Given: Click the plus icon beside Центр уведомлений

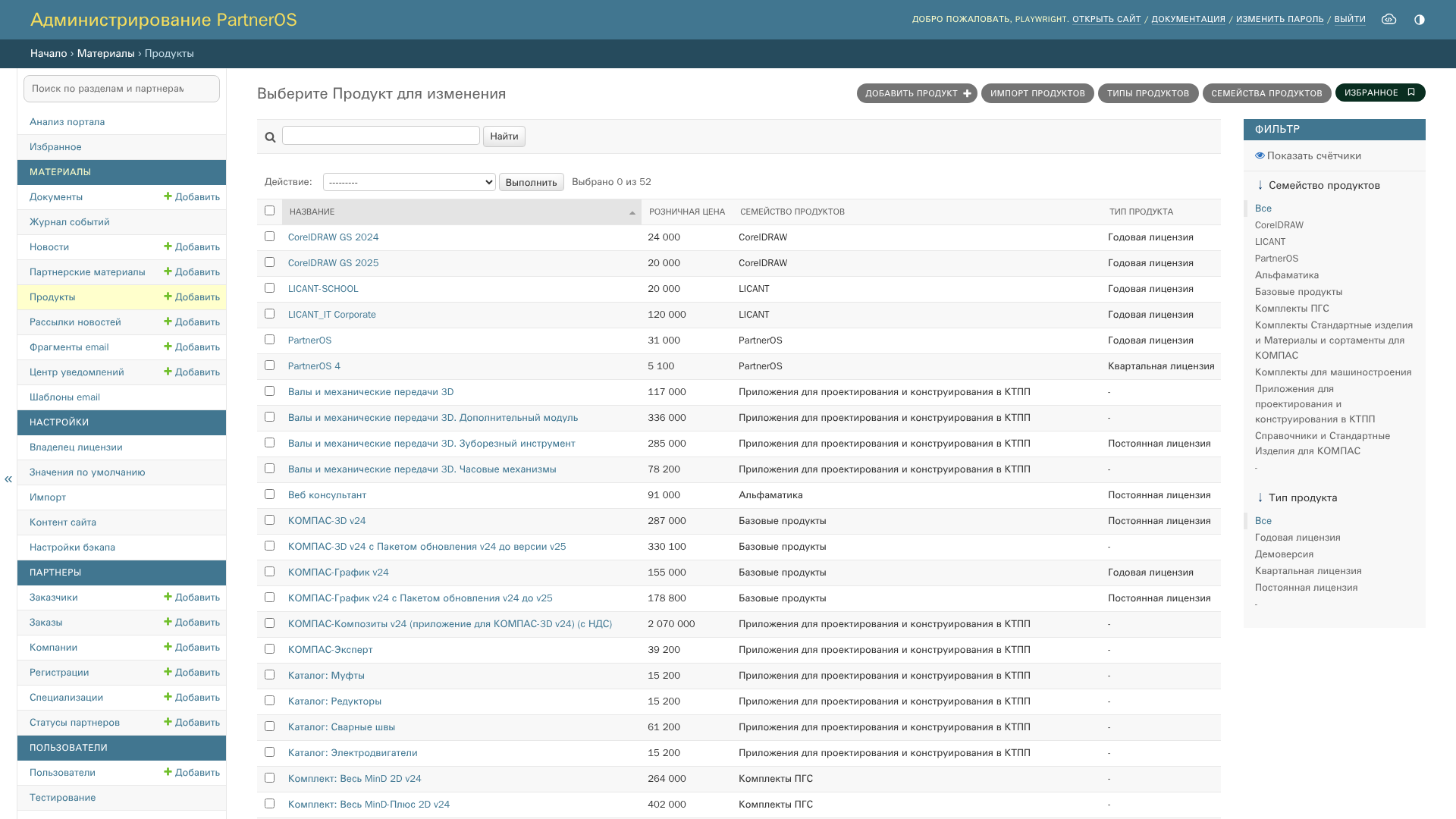Looking at the screenshot, I should tap(168, 372).
